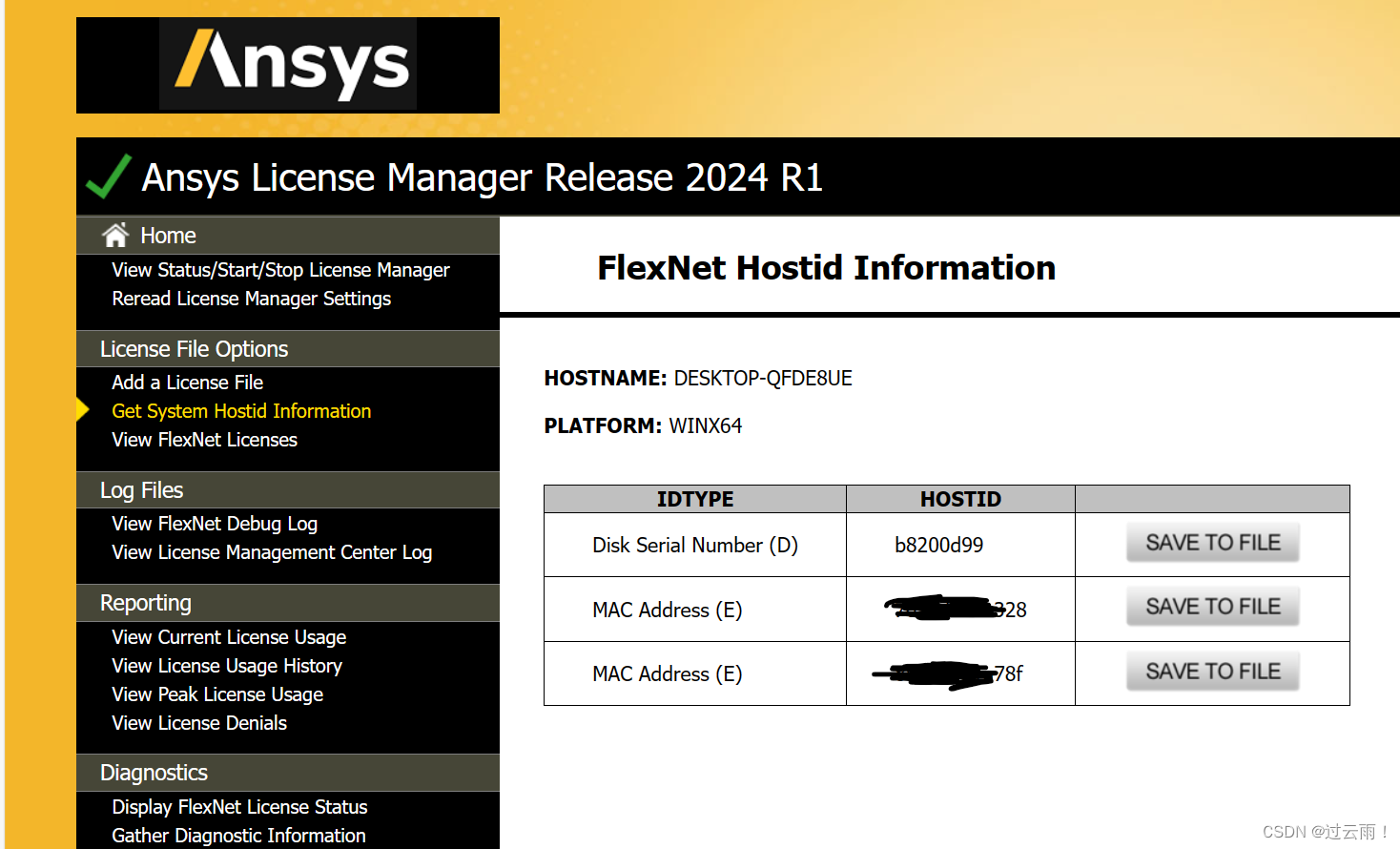Save Disk Serial Number hostid to file

1213,543
